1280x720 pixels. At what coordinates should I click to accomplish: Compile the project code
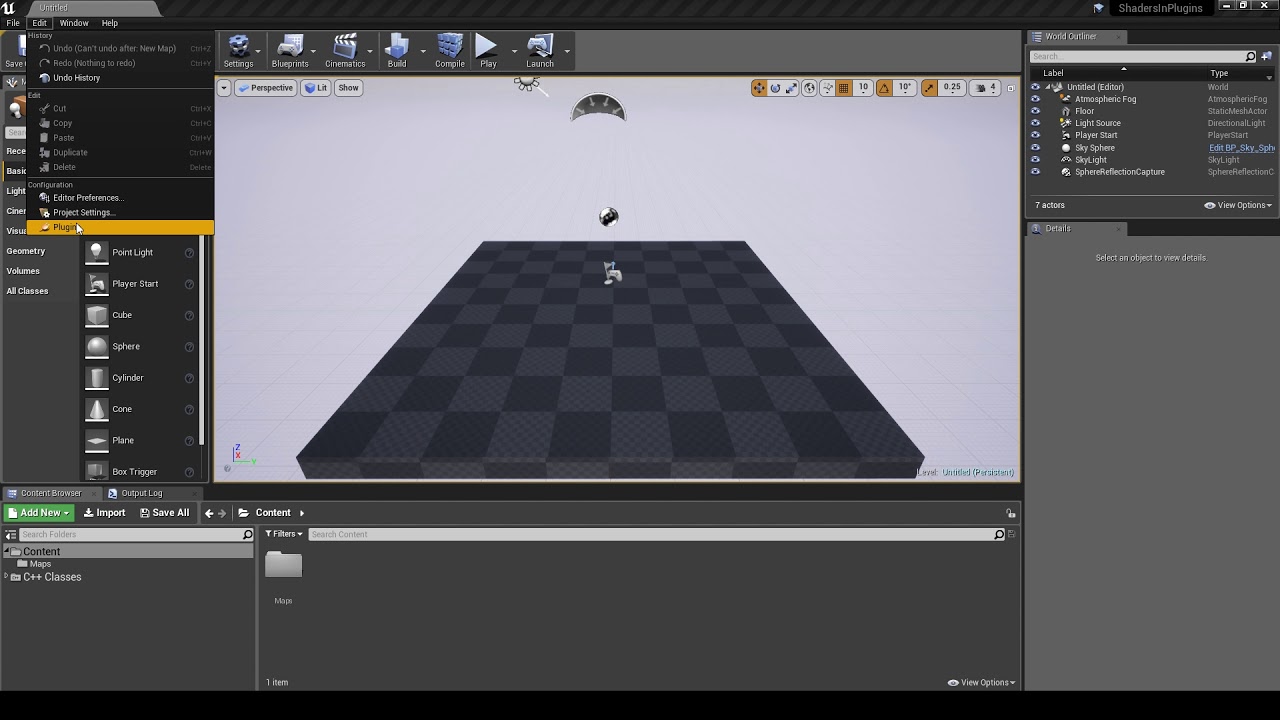450,51
